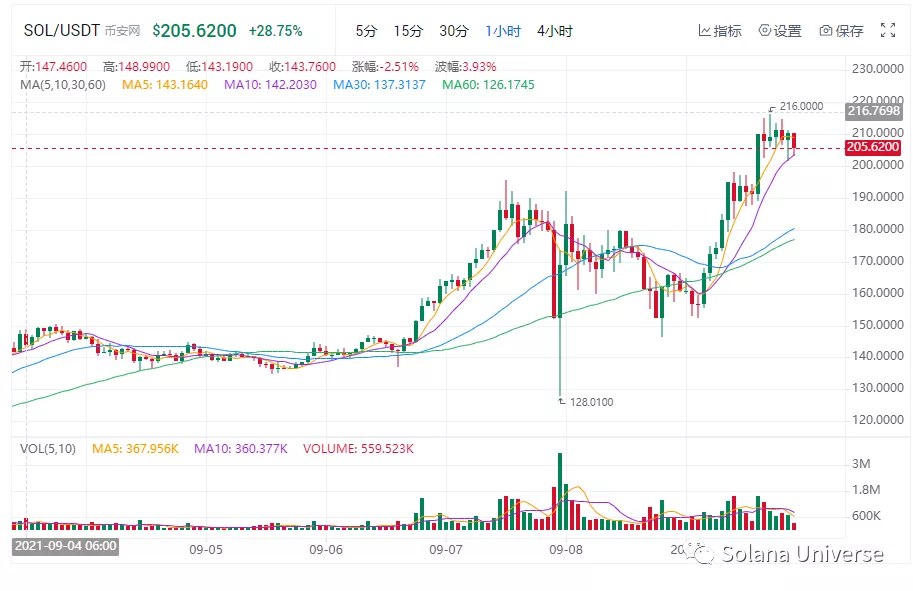Click the gray 216.7698 crosshair price tag
Viewport: 913px width, 591px height.
click(873, 111)
